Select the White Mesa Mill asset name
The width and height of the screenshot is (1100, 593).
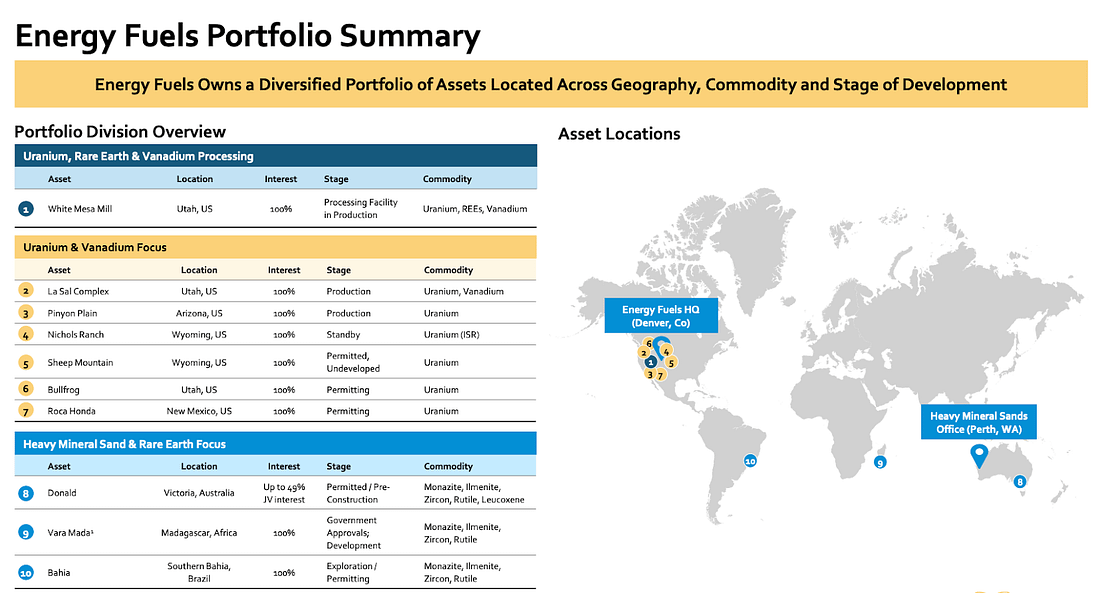[x=80, y=208]
